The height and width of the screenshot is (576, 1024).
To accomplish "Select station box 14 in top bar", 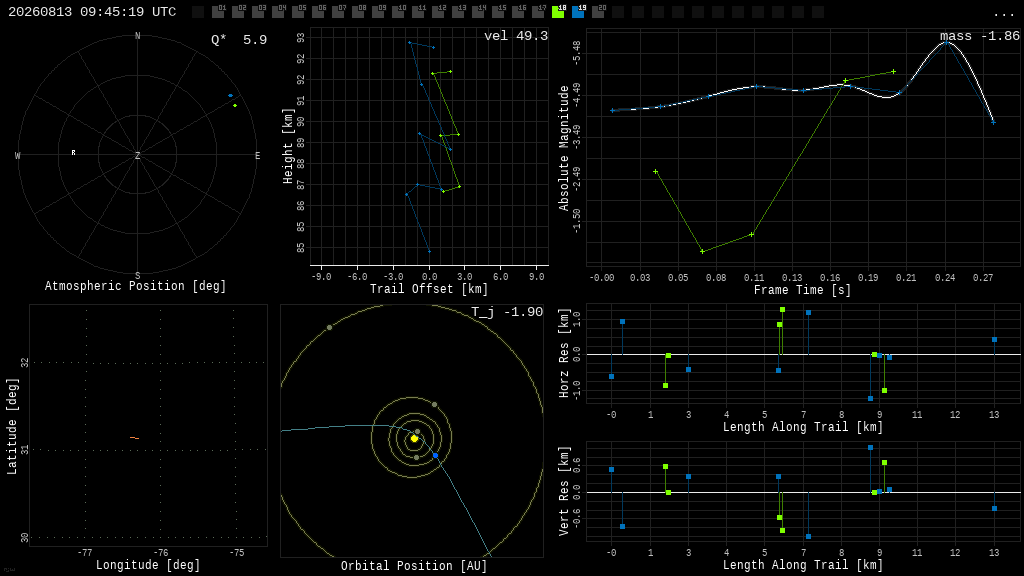I will tap(478, 12).
